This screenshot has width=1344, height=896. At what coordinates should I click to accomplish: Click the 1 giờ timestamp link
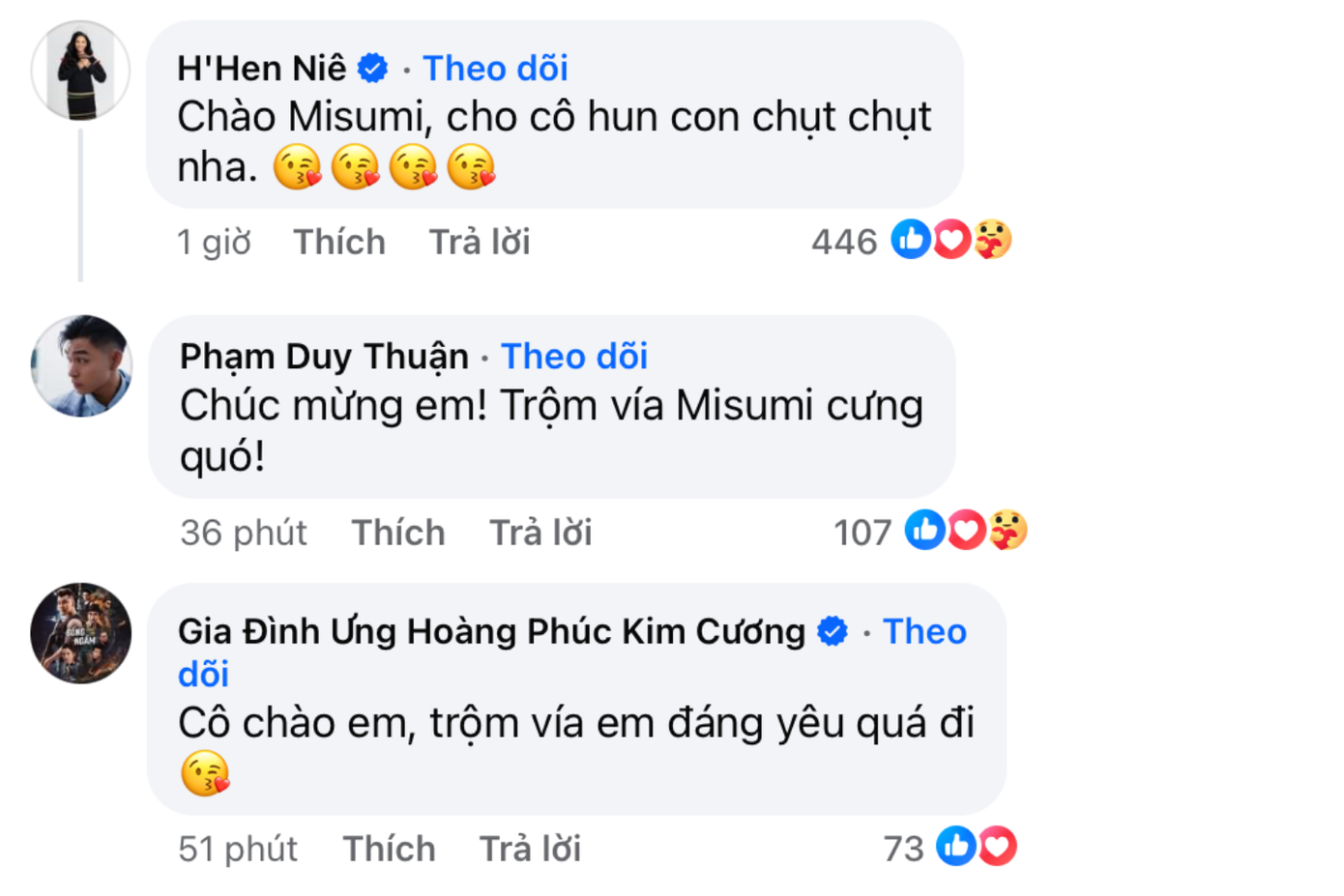click(x=214, y=242)
